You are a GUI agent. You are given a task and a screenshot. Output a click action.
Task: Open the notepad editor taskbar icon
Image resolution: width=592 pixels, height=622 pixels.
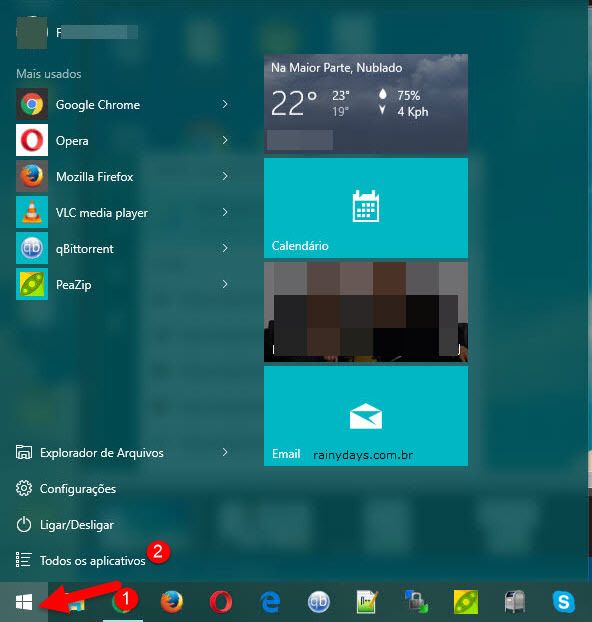367,602
